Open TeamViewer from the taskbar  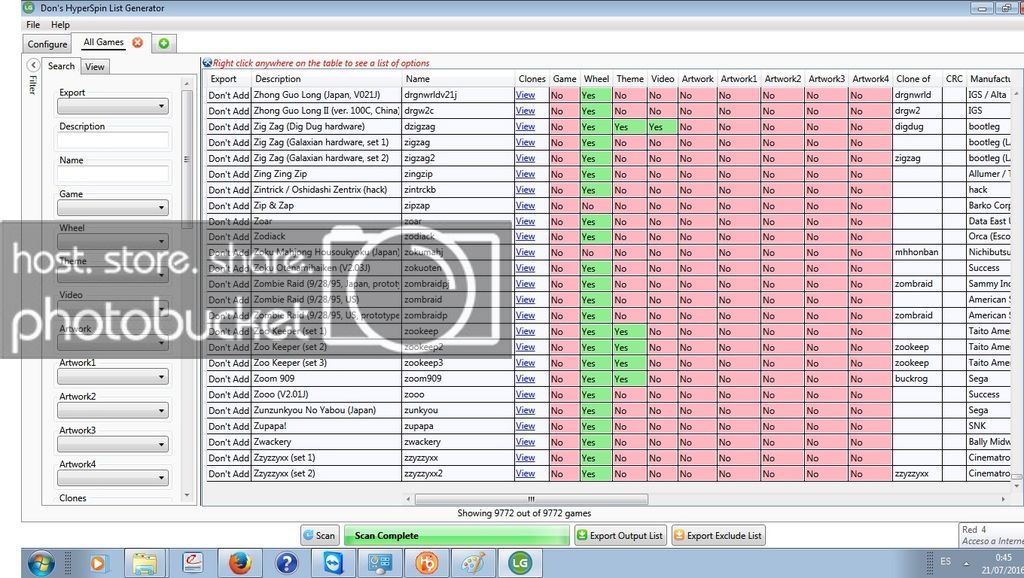pyautogui.click(x=333, y=563)
